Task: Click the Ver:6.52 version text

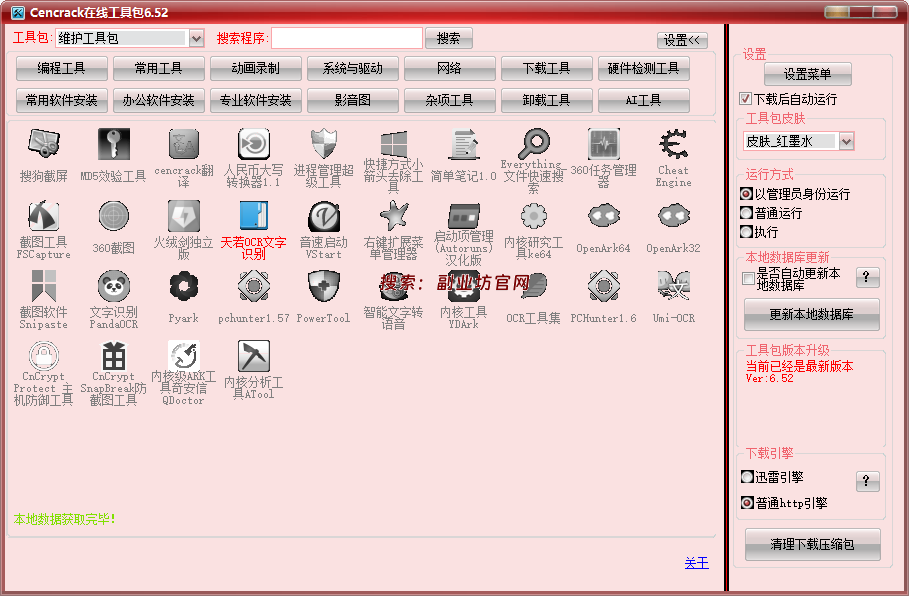Action: (769, 379)
